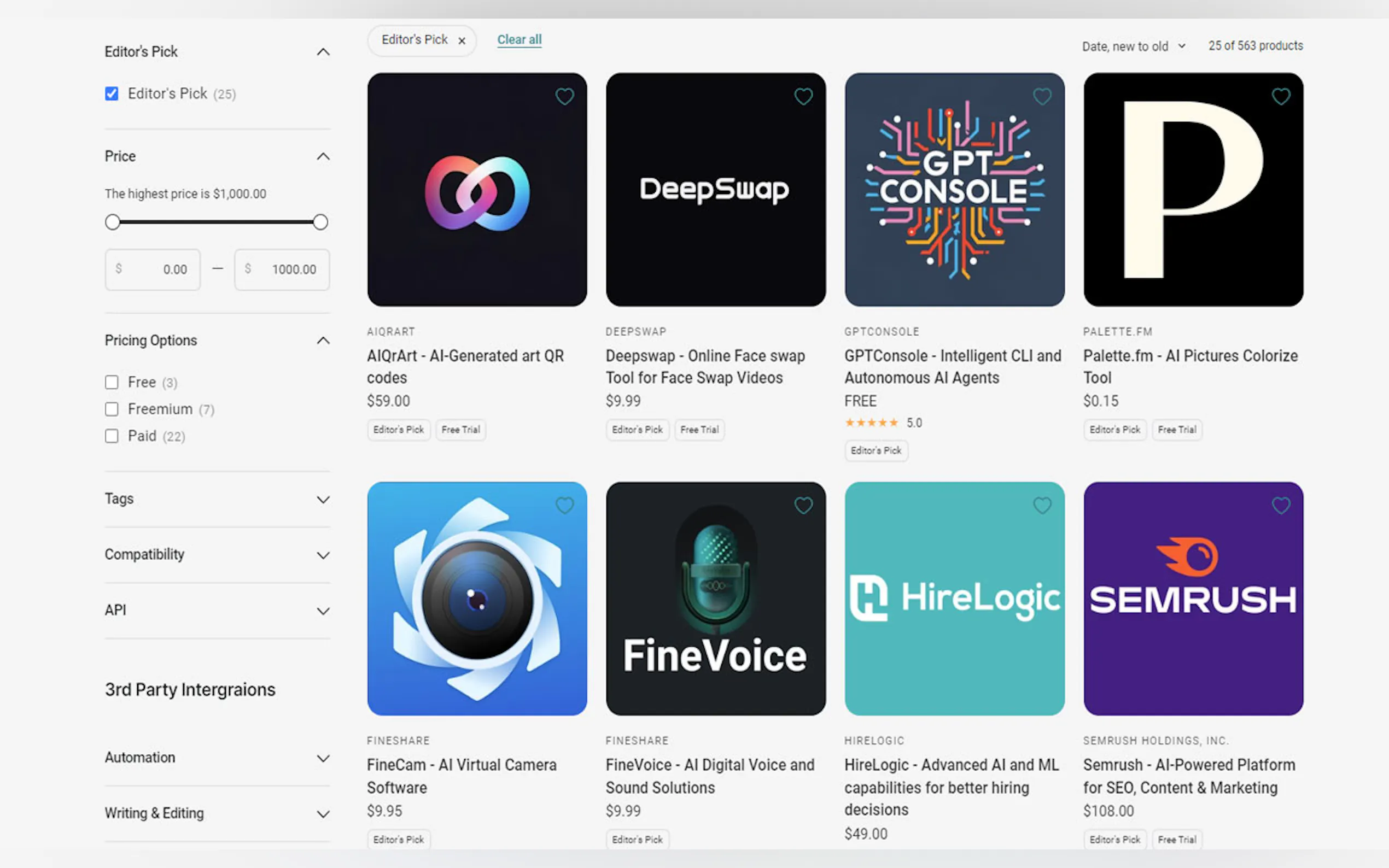Favorite Deepswap using its heart icon
This screenshot has width=1389, height=868.
click(803, 96)
